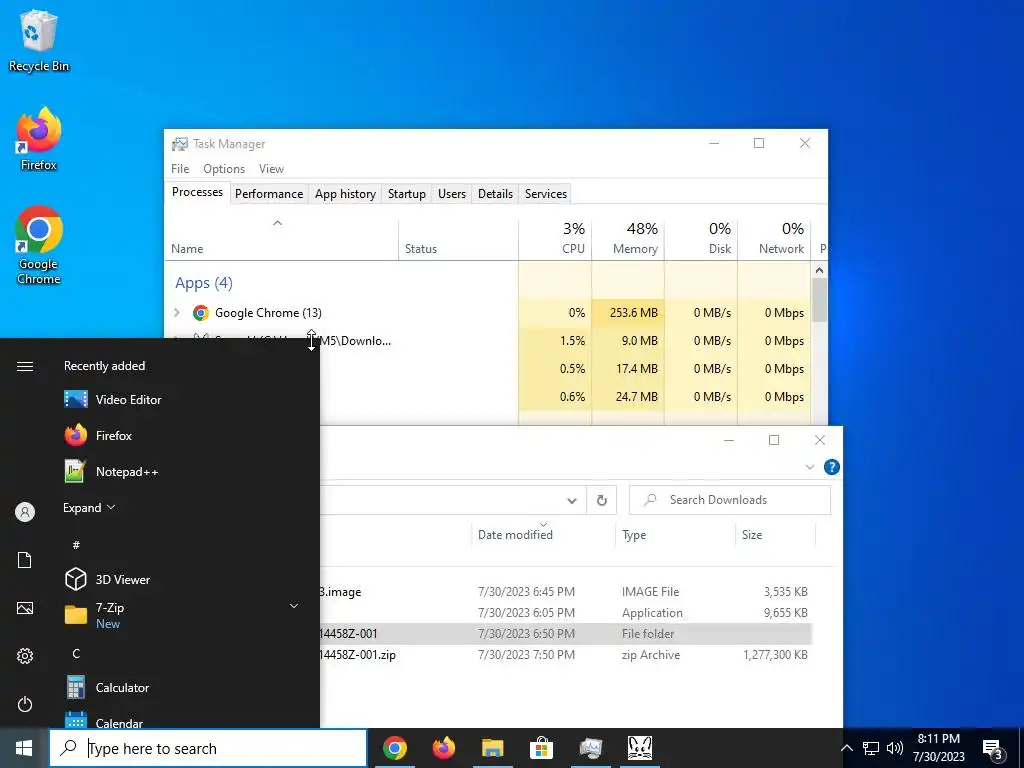
Task: Switch to the Details tab
Action: click(495, 194)
